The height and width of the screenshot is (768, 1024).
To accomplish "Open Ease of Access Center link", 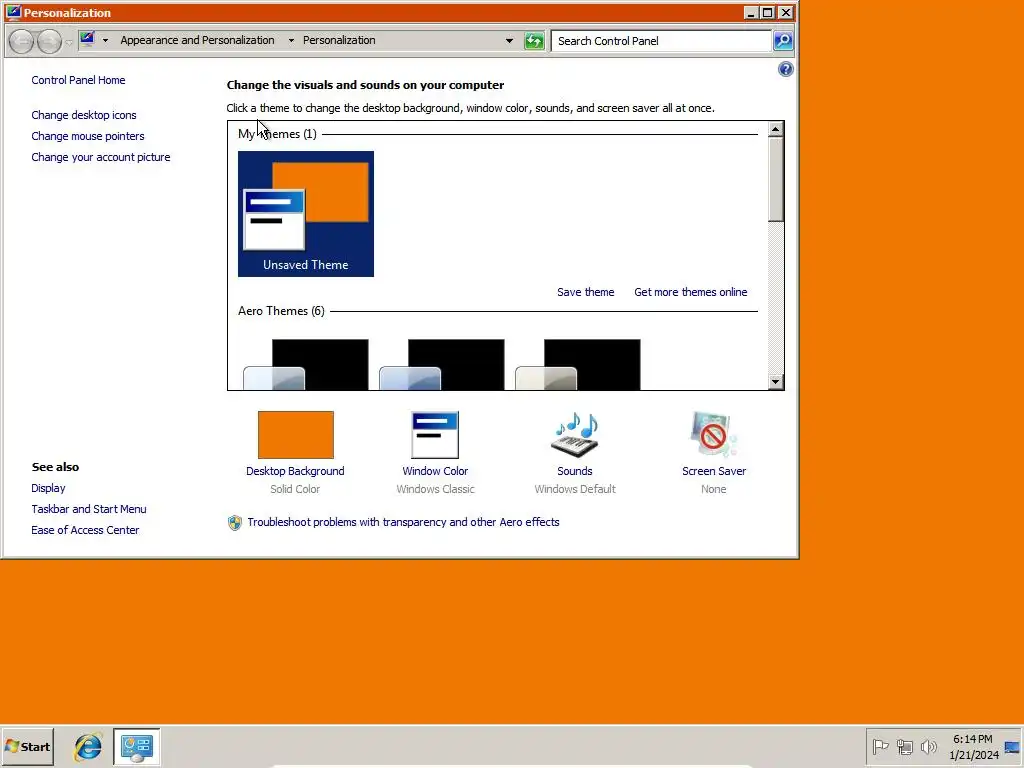I will coord(85,530).
